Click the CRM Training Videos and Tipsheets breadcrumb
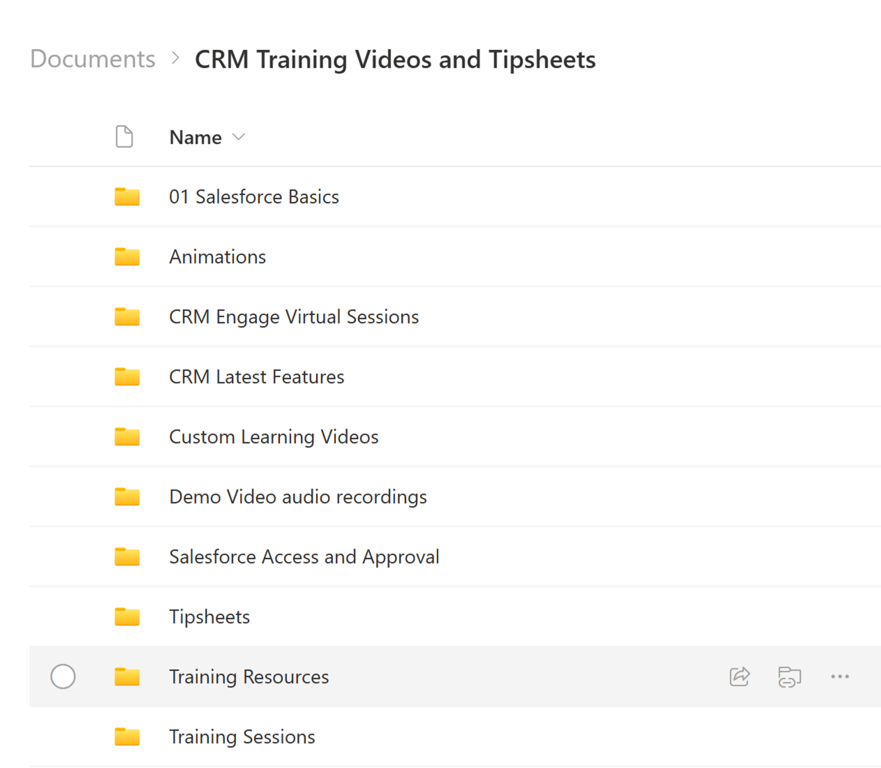The height and width of the screenshot is (768, 881). coord(395,60)
